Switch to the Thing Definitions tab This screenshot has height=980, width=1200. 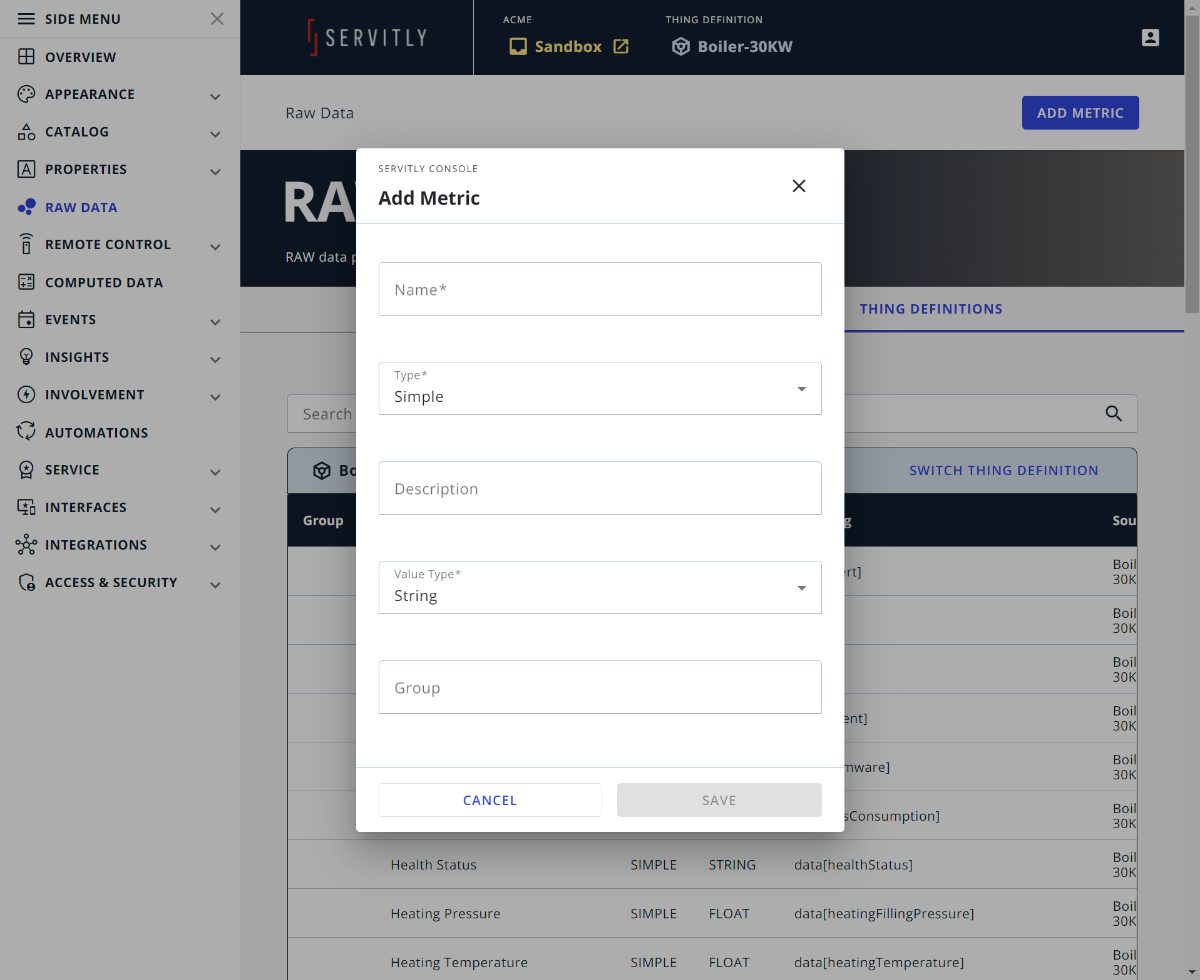click(x=930, y=309)
